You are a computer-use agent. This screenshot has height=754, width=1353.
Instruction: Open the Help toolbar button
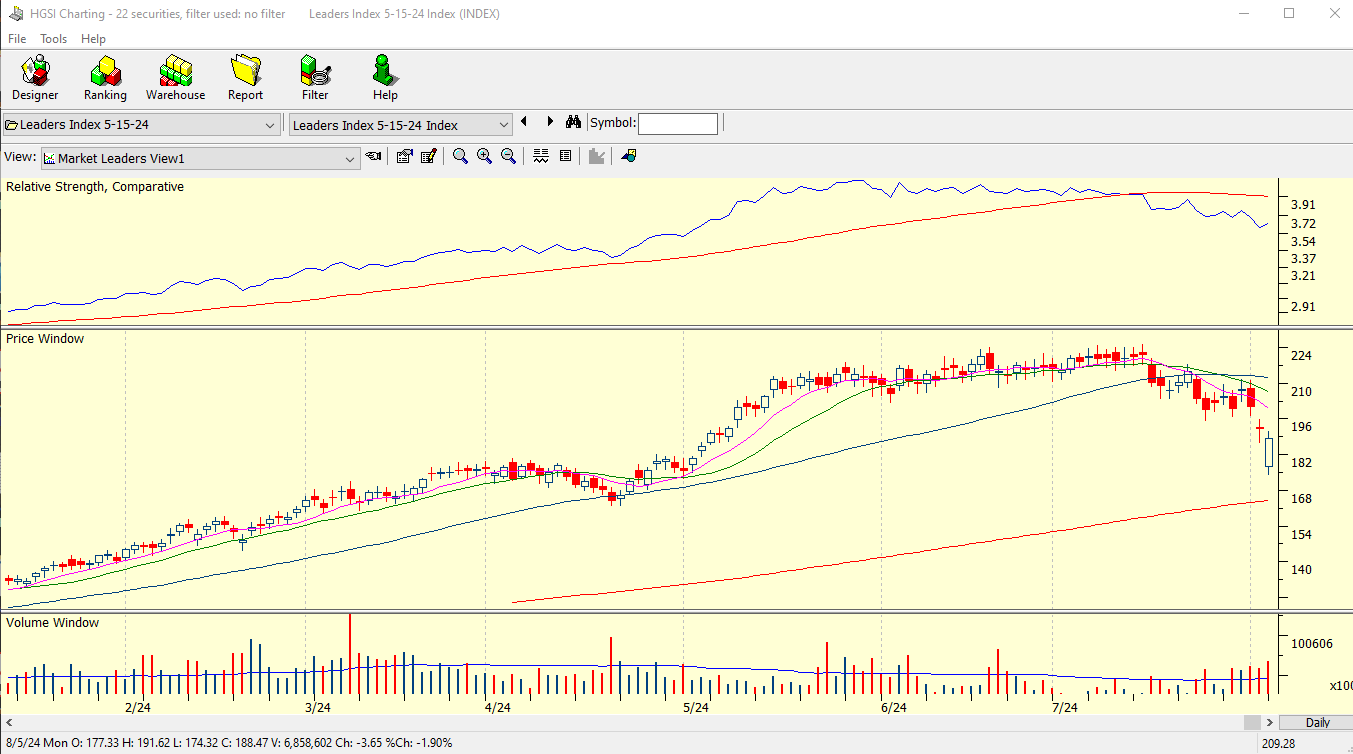[x=385, y=78]
